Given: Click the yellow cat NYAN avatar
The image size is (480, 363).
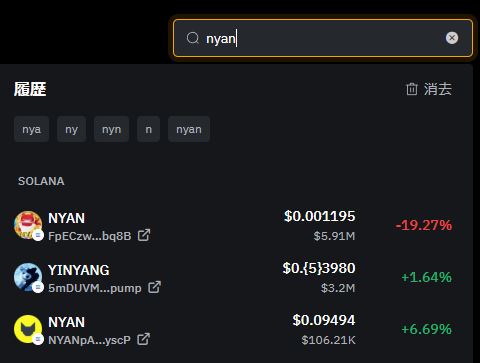Looking at the screenshot, I should pyautogui.click(x=28, y=329).
